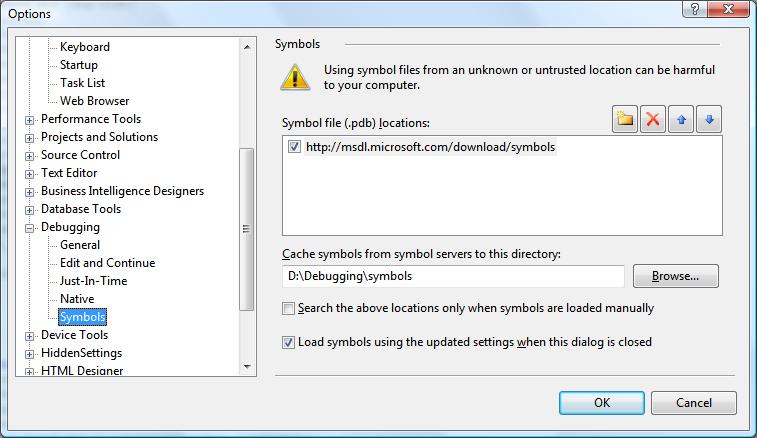The width and height of the screenshot is (757, 438).
Task: Expand the Text Editor node
Action: tap(29, 174)
